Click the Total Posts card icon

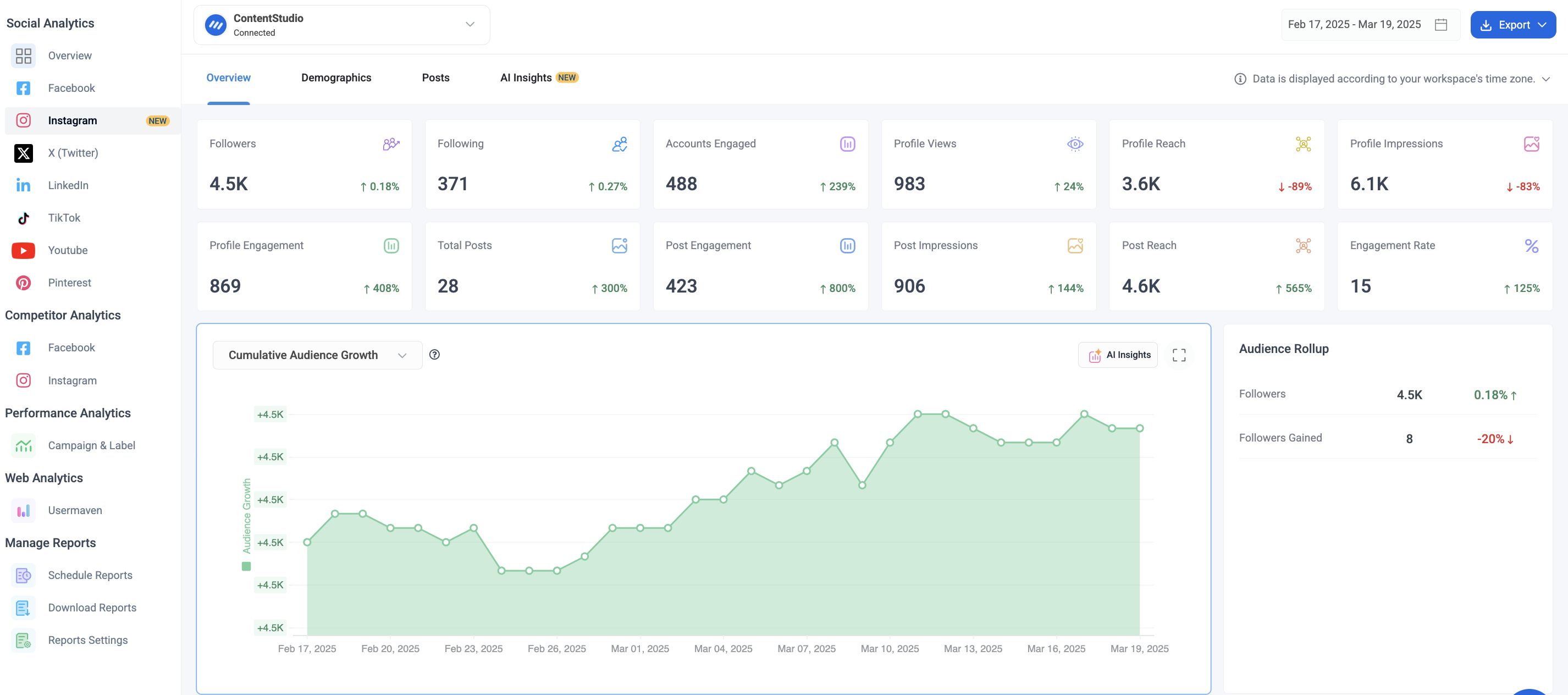pyautogui.click(x=619, y=246)
